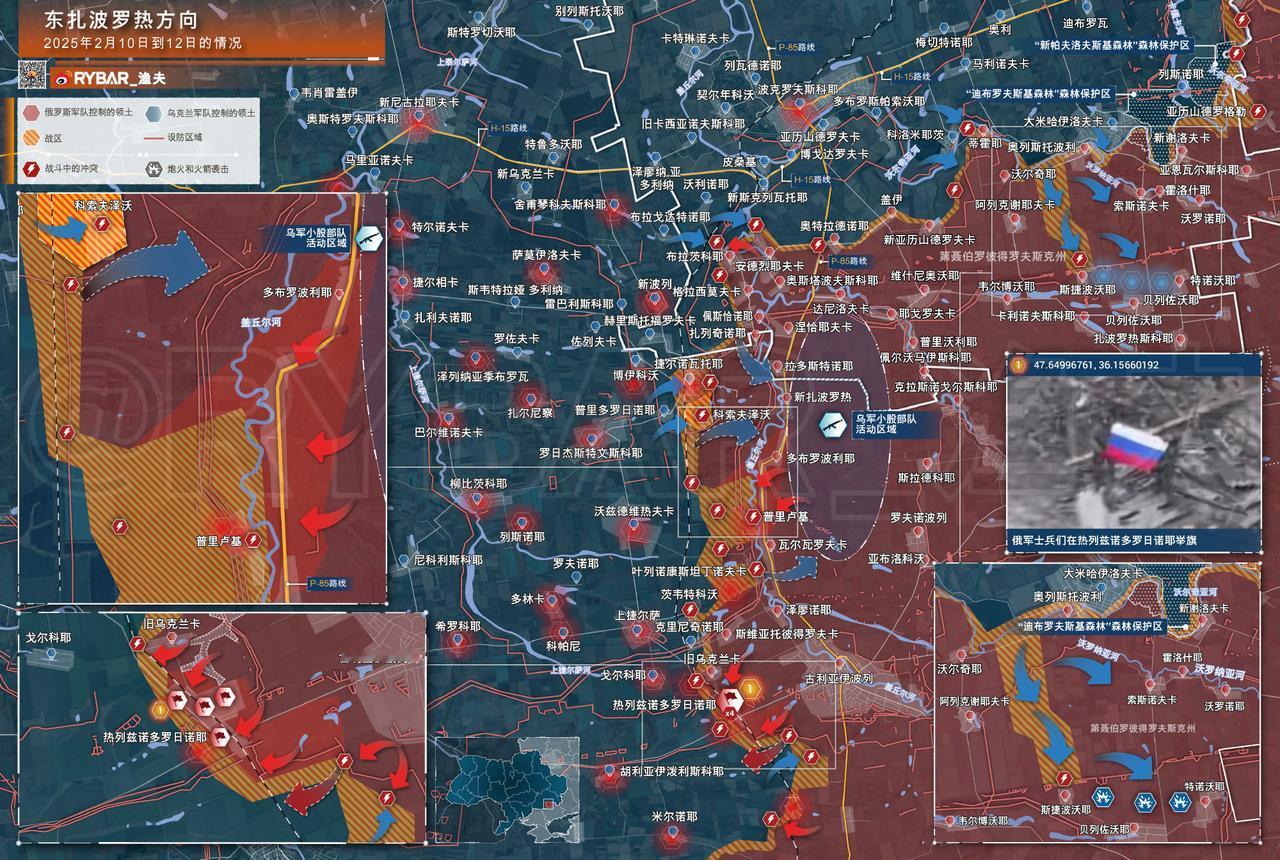Viewport: 1280px width, 860px height.
Task: Click the 萨莫伊洛夫卡 place label
Action: tap(546, 255)
